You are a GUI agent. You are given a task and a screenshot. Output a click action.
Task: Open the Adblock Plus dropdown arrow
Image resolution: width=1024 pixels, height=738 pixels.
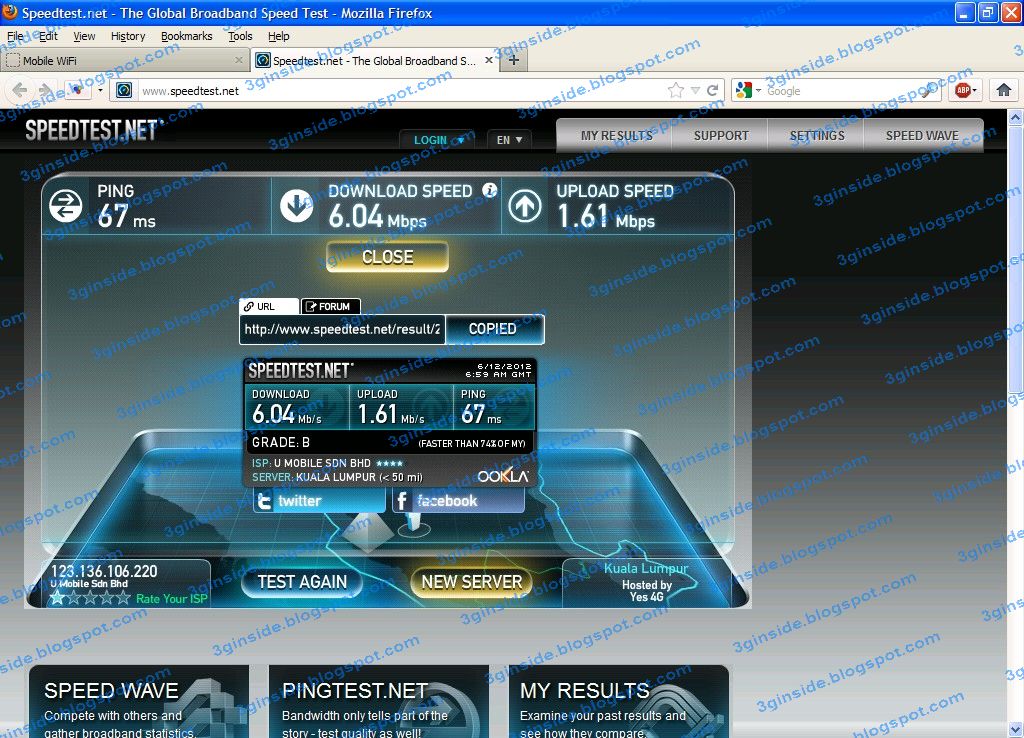974,90
